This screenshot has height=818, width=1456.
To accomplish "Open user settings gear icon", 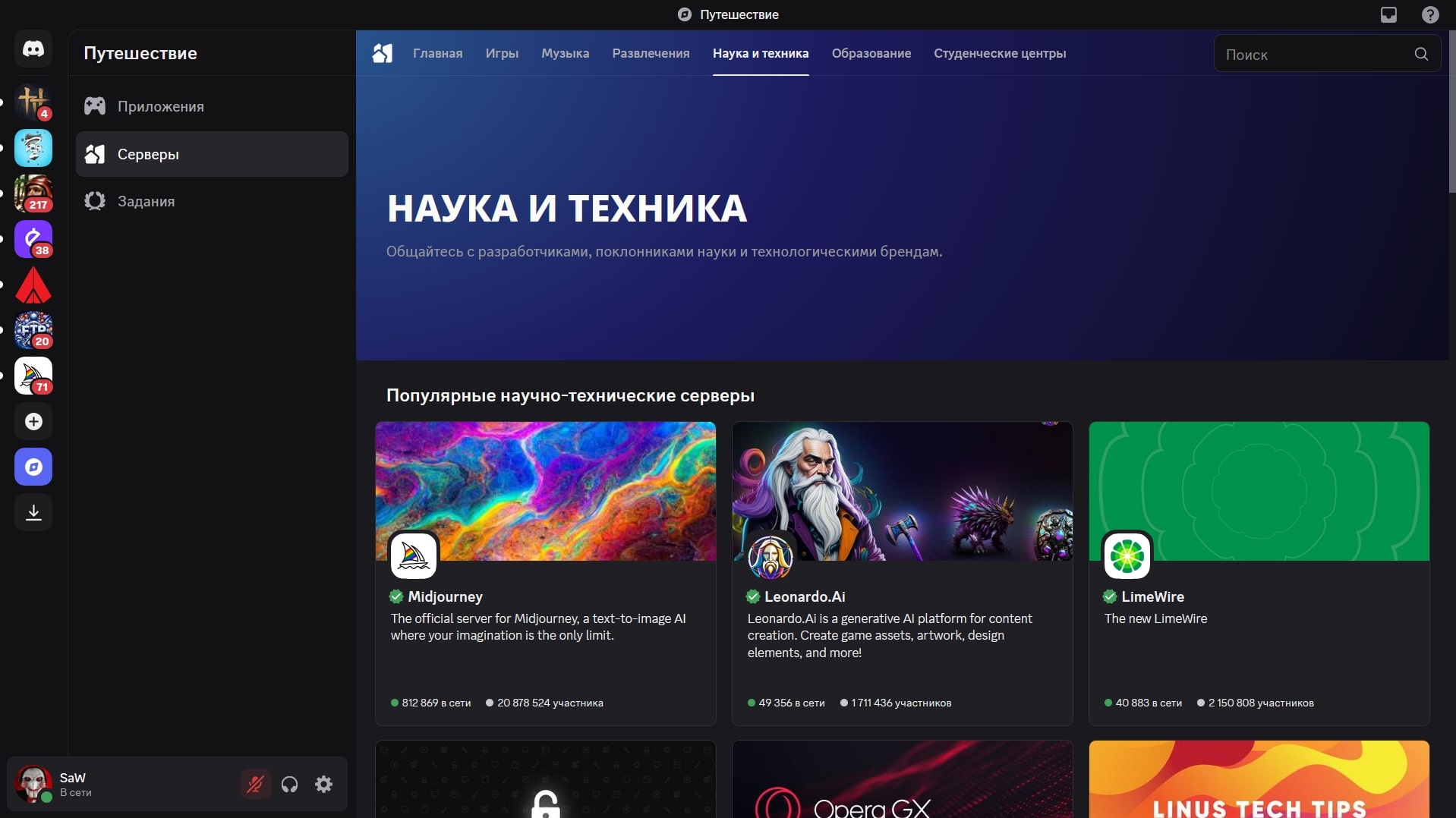I will (323, 784).
